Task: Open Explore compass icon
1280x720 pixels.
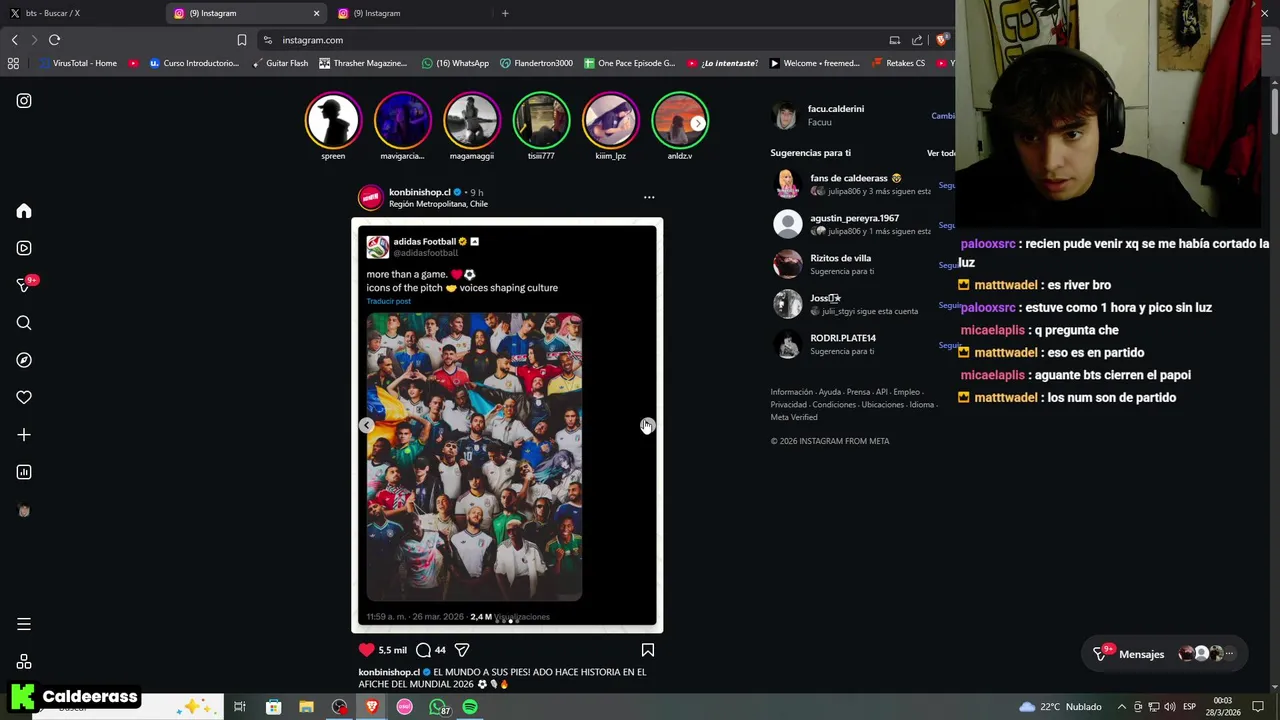Action: click(x=24, y=360)
